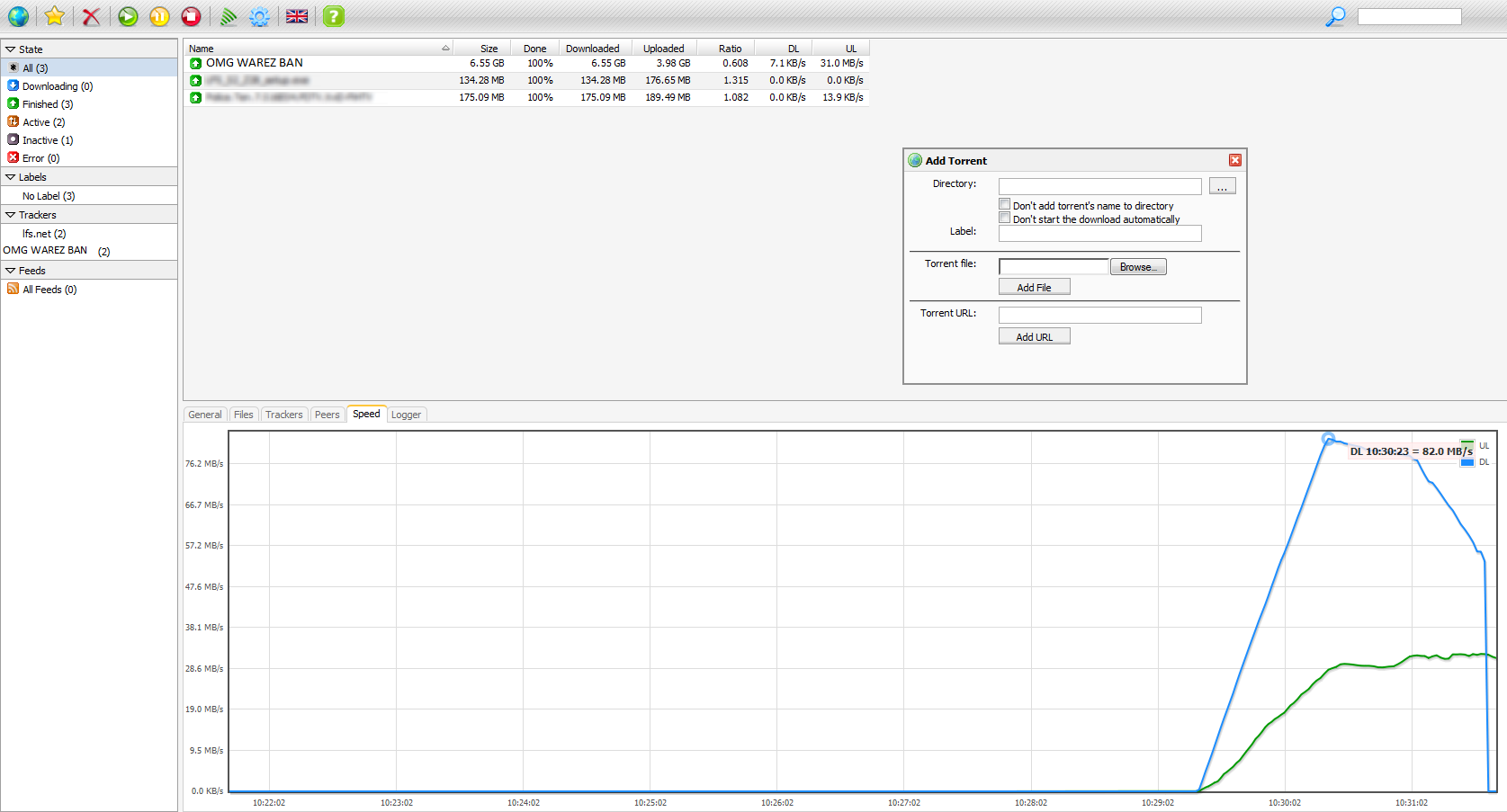The image size is (1507, 812).
Task: Collapse the State panel section
Action: [11, 49]
